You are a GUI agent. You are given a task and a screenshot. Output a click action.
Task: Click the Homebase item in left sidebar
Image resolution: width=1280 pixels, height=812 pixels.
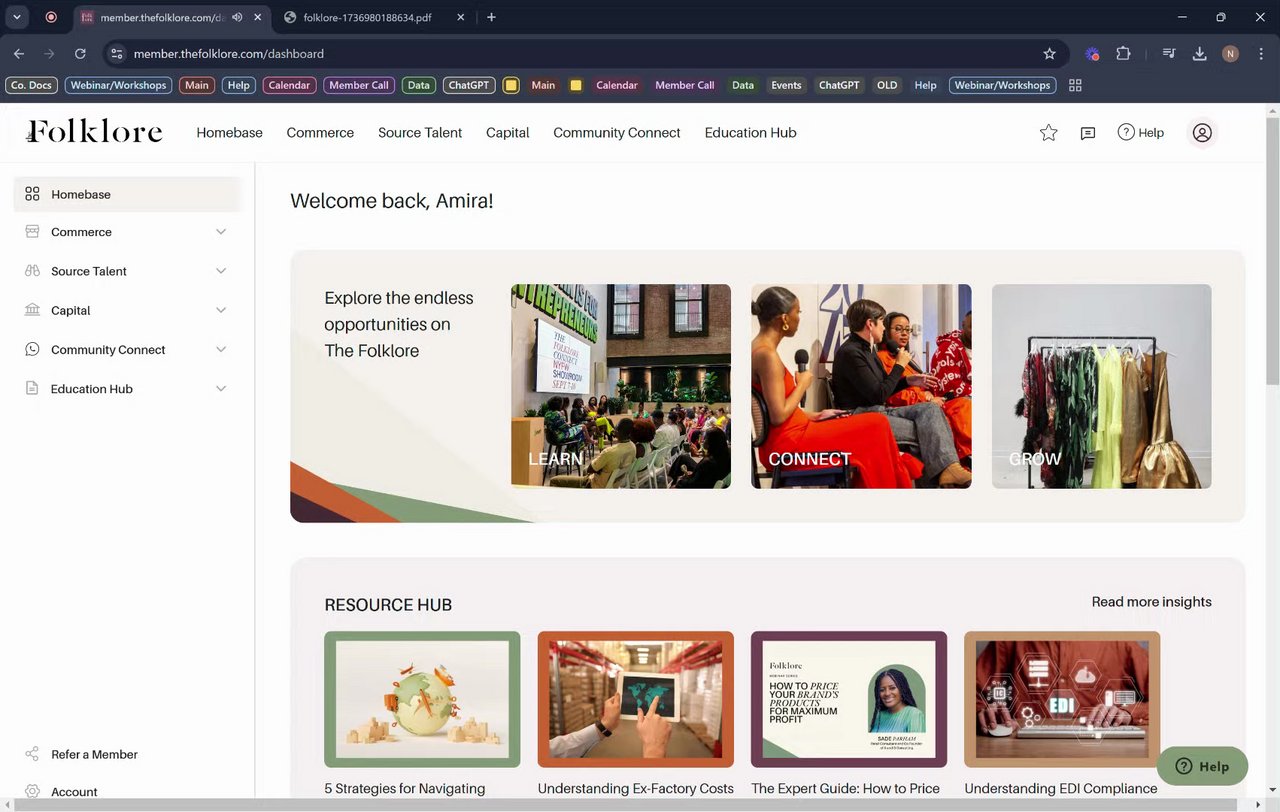click(128, 194)
